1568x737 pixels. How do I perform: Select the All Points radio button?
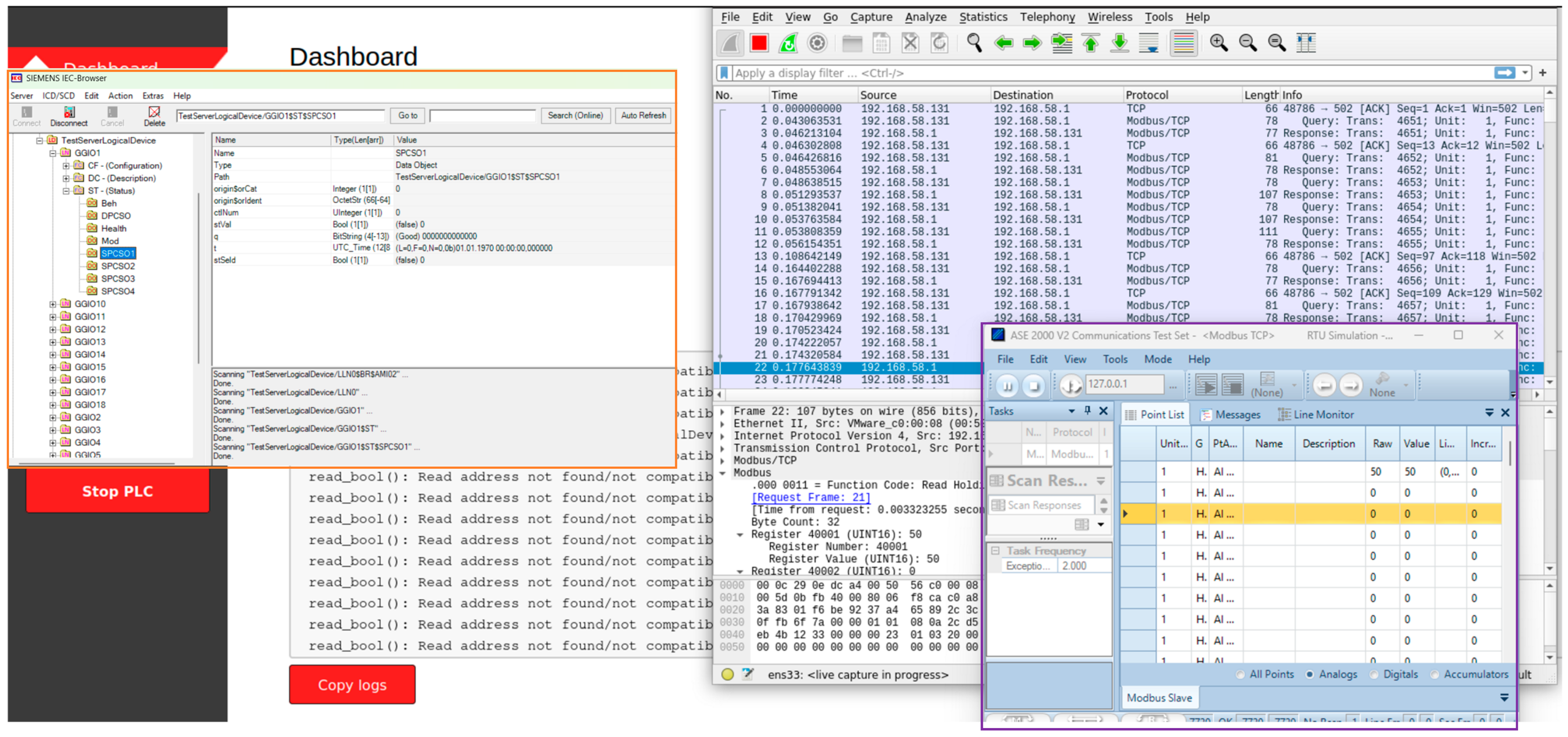coord(1240,674)
